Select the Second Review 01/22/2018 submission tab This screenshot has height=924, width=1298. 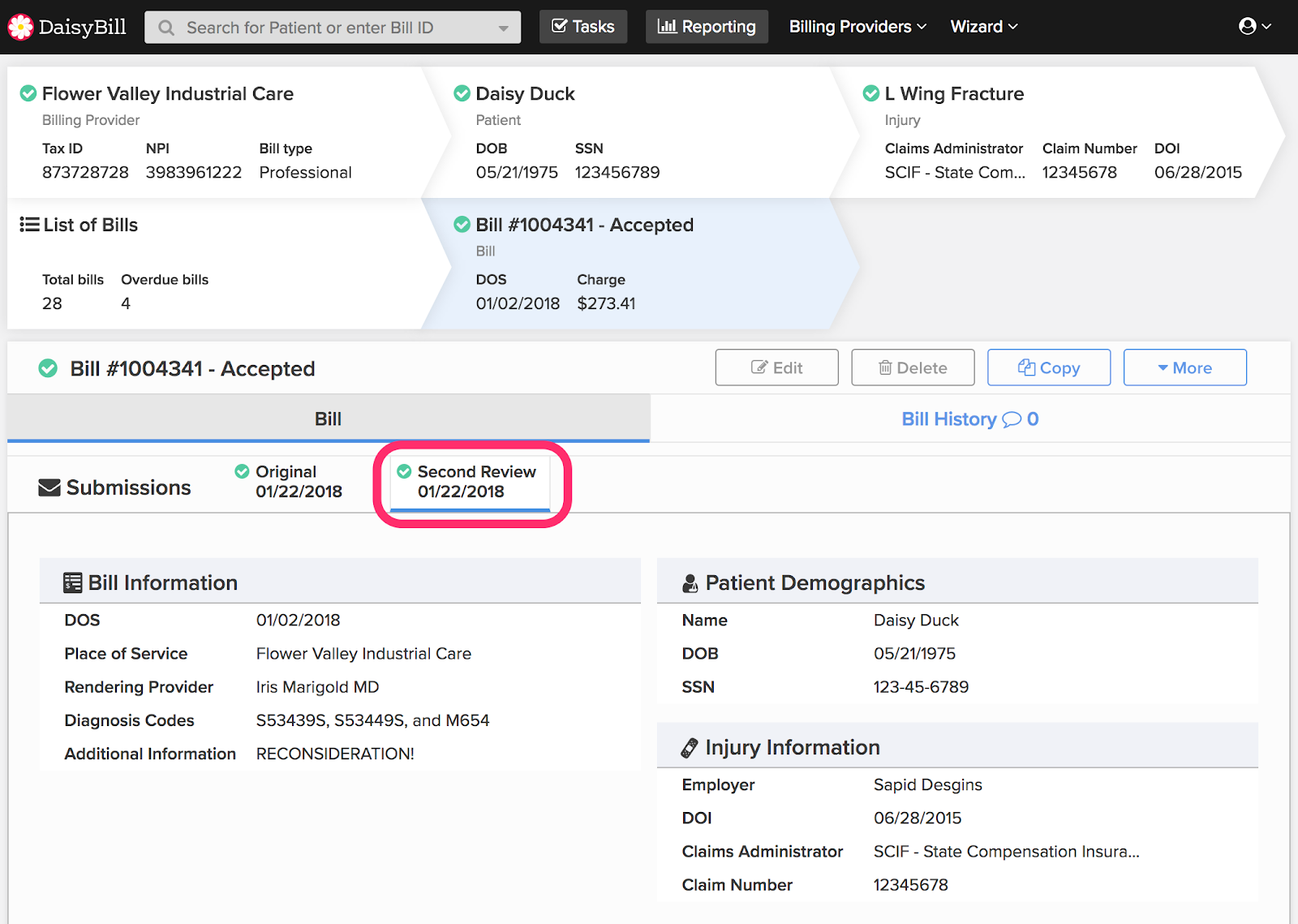[471, 482]
